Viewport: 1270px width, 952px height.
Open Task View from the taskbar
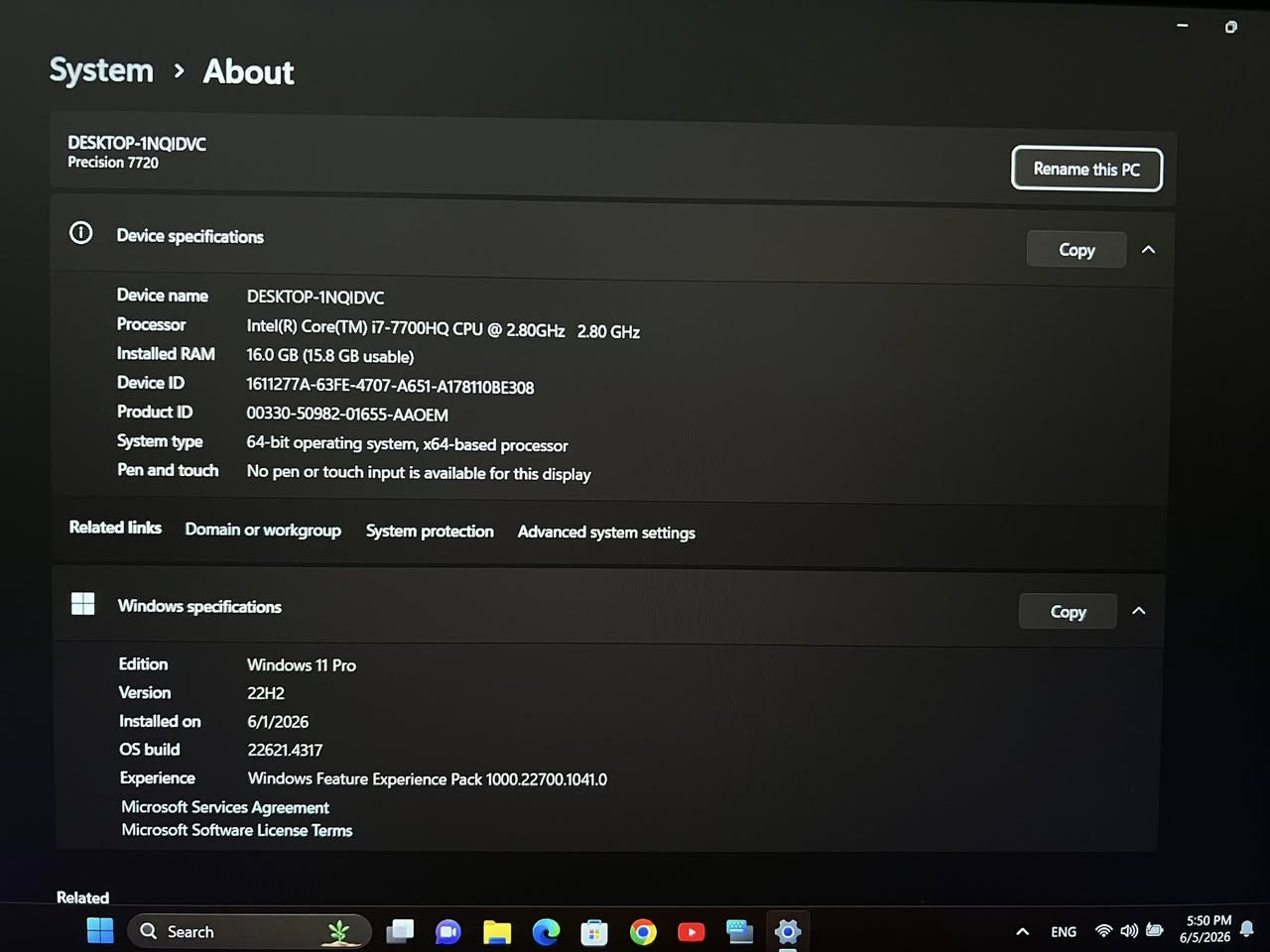(400, 931)
